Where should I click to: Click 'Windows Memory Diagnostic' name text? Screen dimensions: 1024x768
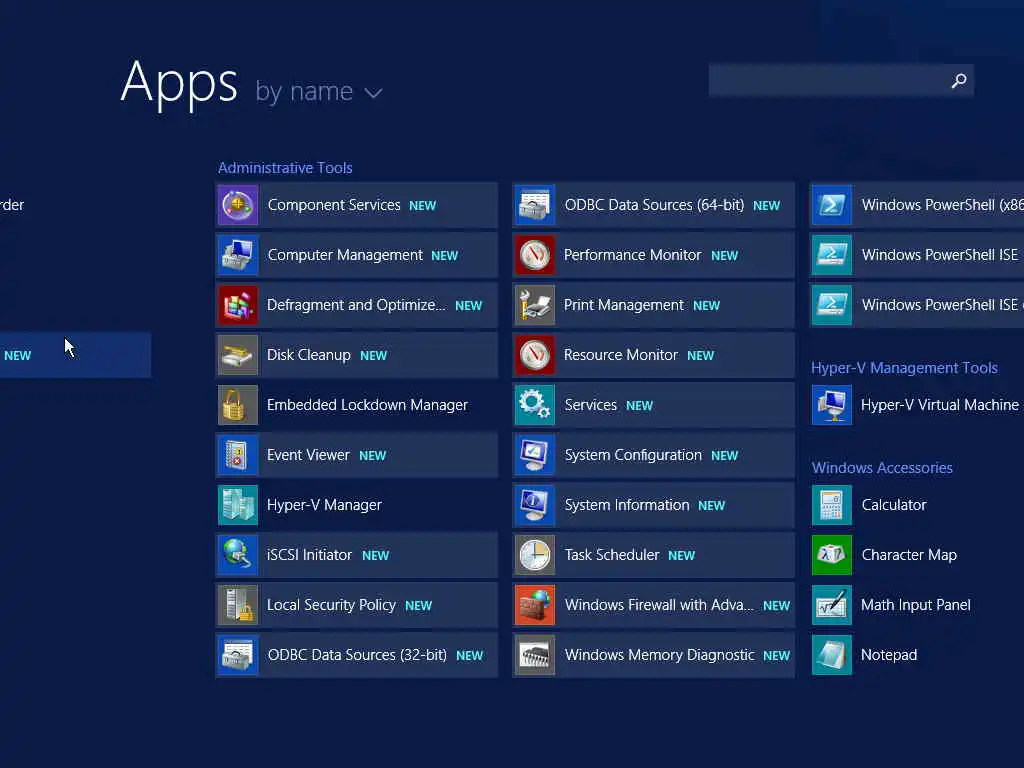(x=660, y=655)
